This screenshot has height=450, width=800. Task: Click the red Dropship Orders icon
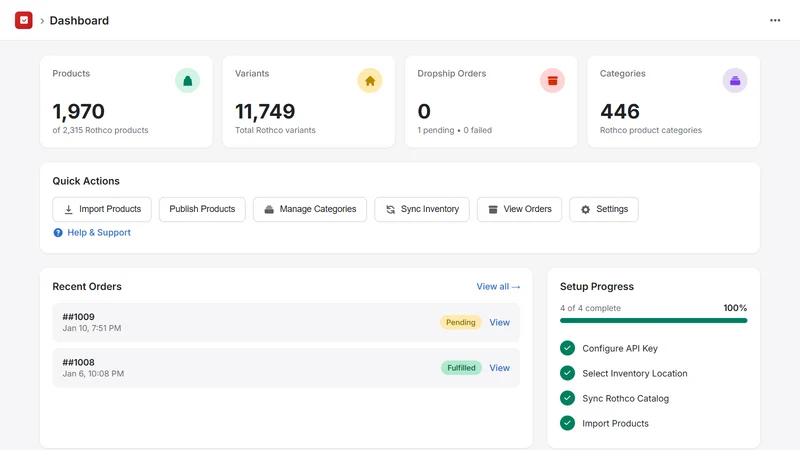pos(553,81)
